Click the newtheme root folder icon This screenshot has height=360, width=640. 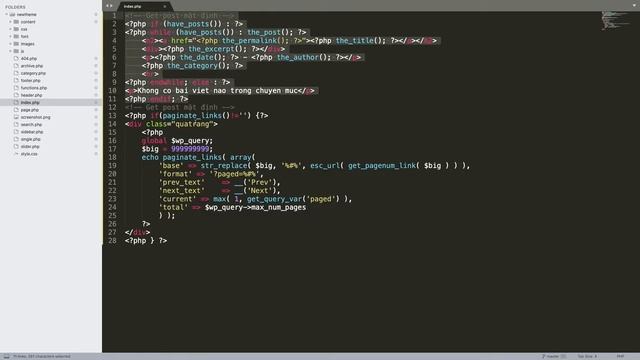pos(12,14)
